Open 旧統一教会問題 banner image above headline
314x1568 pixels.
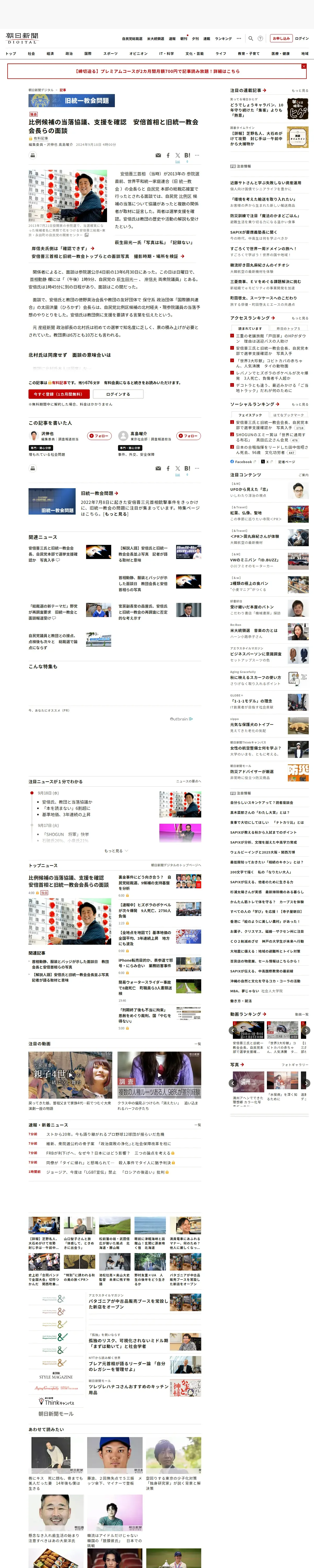(x=72, y=100)
